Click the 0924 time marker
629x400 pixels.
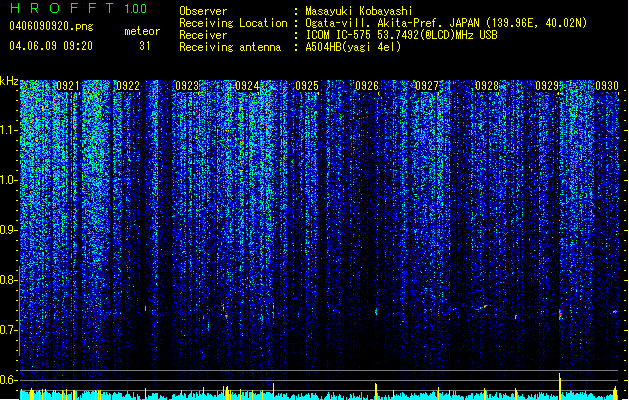(248, 86)
